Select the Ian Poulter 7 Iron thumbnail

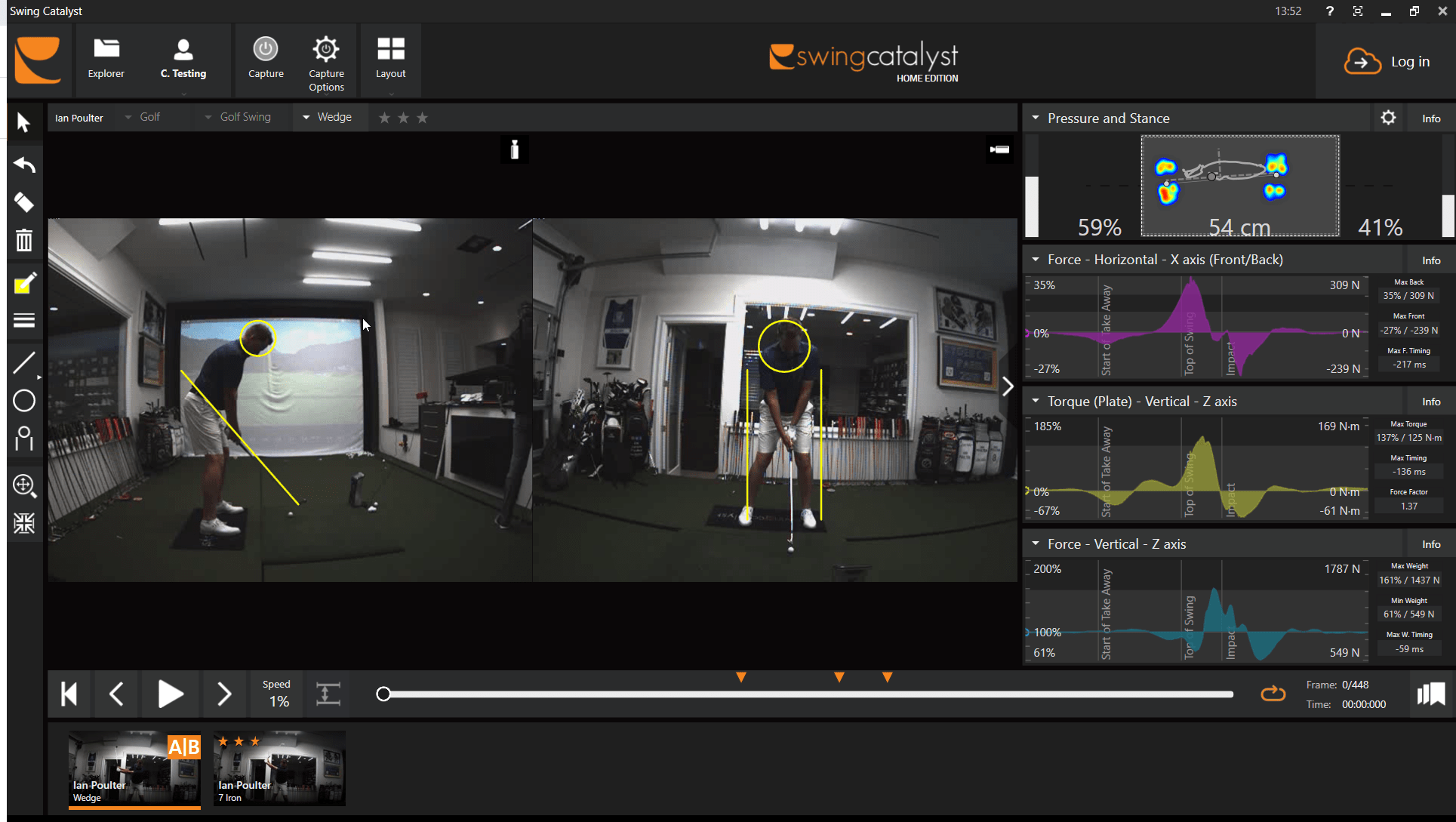click(x=279, y=768)
